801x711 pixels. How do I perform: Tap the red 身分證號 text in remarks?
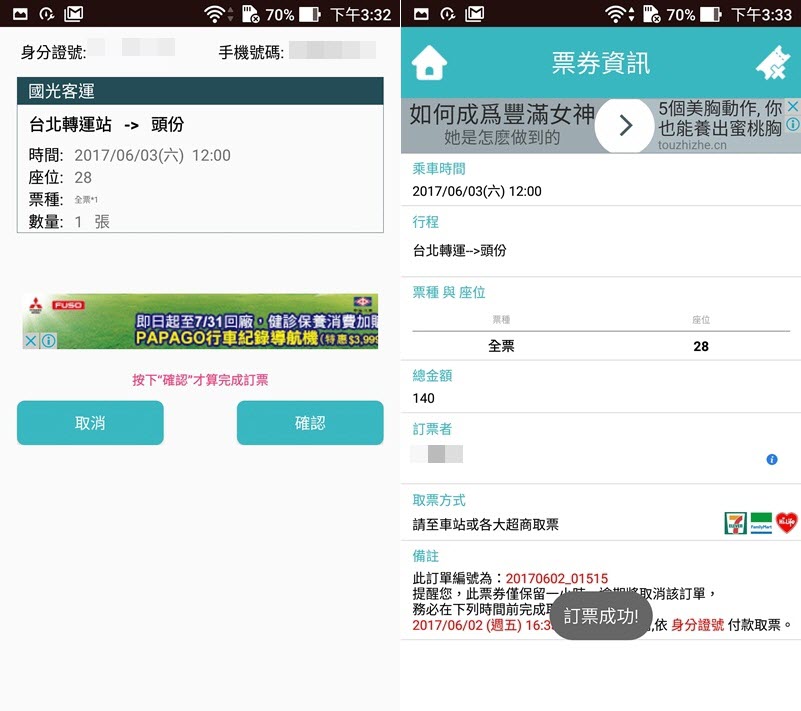click(697, 625)
